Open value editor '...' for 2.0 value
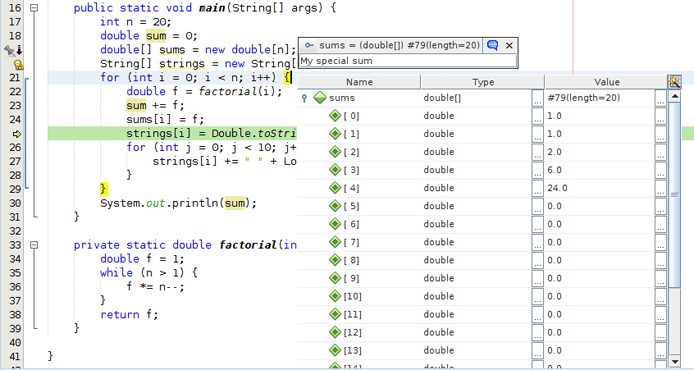Viewport: 694px width, 370px height. click(x=660, y=152)
